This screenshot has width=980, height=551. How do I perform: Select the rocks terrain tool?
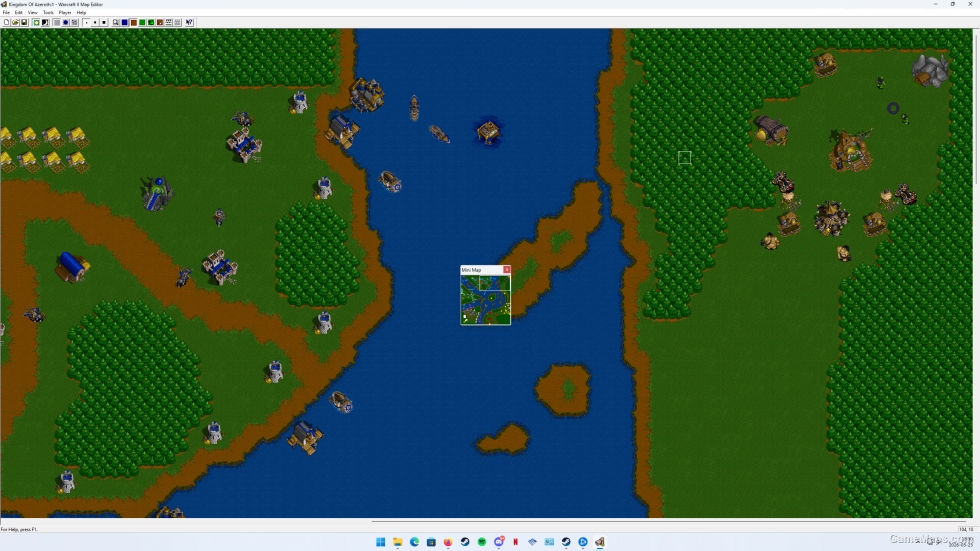pos(160,22)
